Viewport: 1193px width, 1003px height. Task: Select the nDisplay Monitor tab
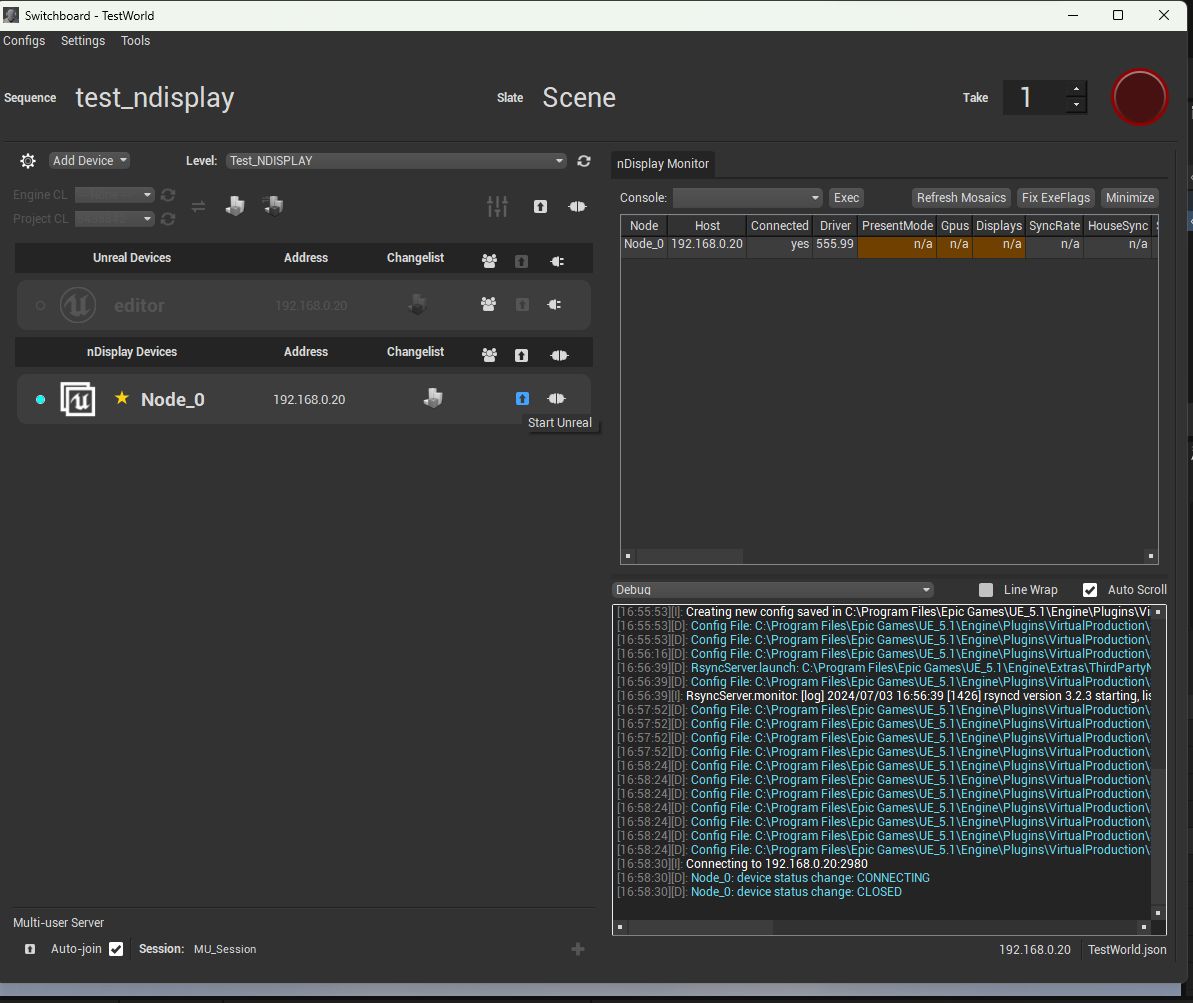point(663,164)
